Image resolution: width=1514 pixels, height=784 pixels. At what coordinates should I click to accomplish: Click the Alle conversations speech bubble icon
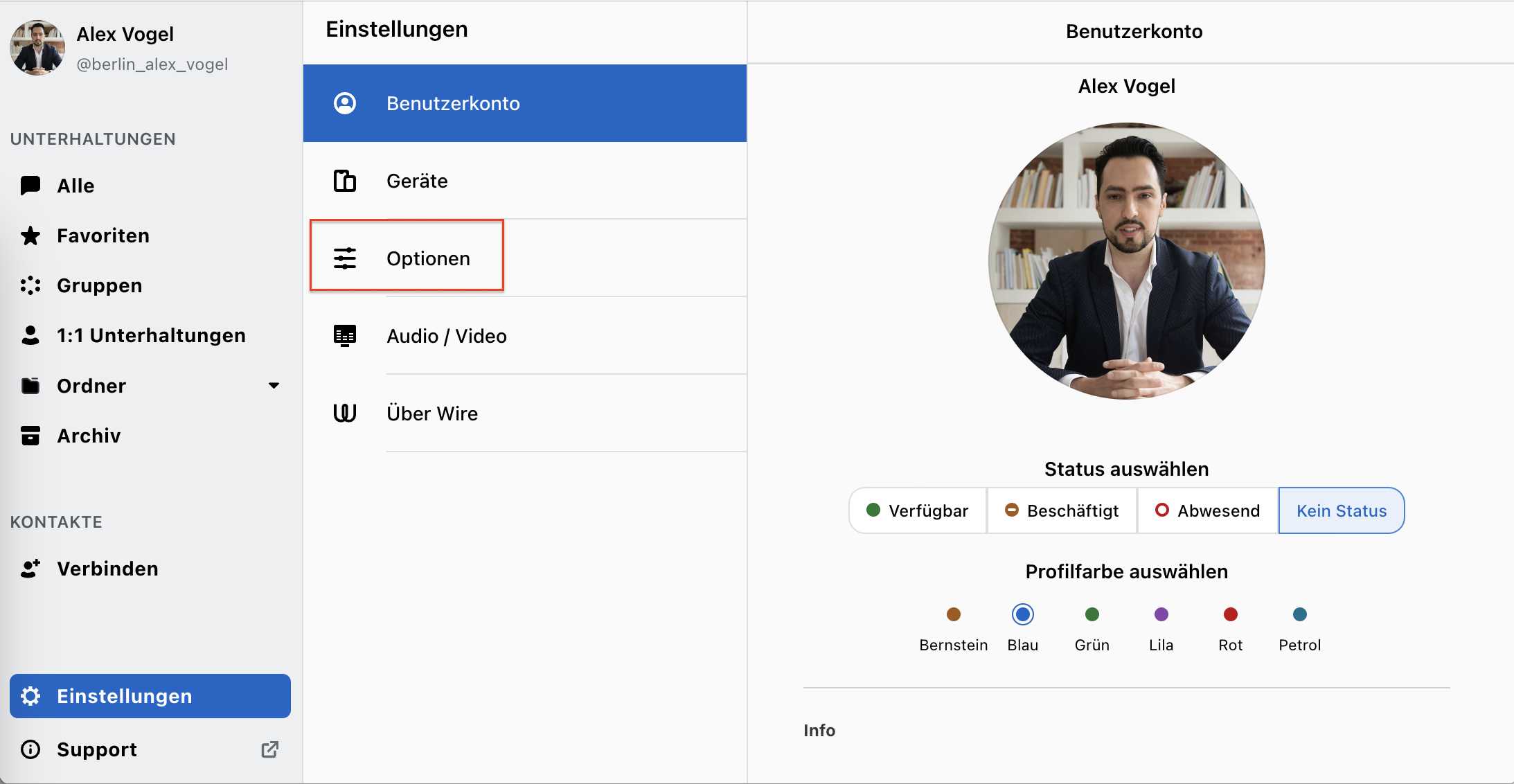(30, 186)
